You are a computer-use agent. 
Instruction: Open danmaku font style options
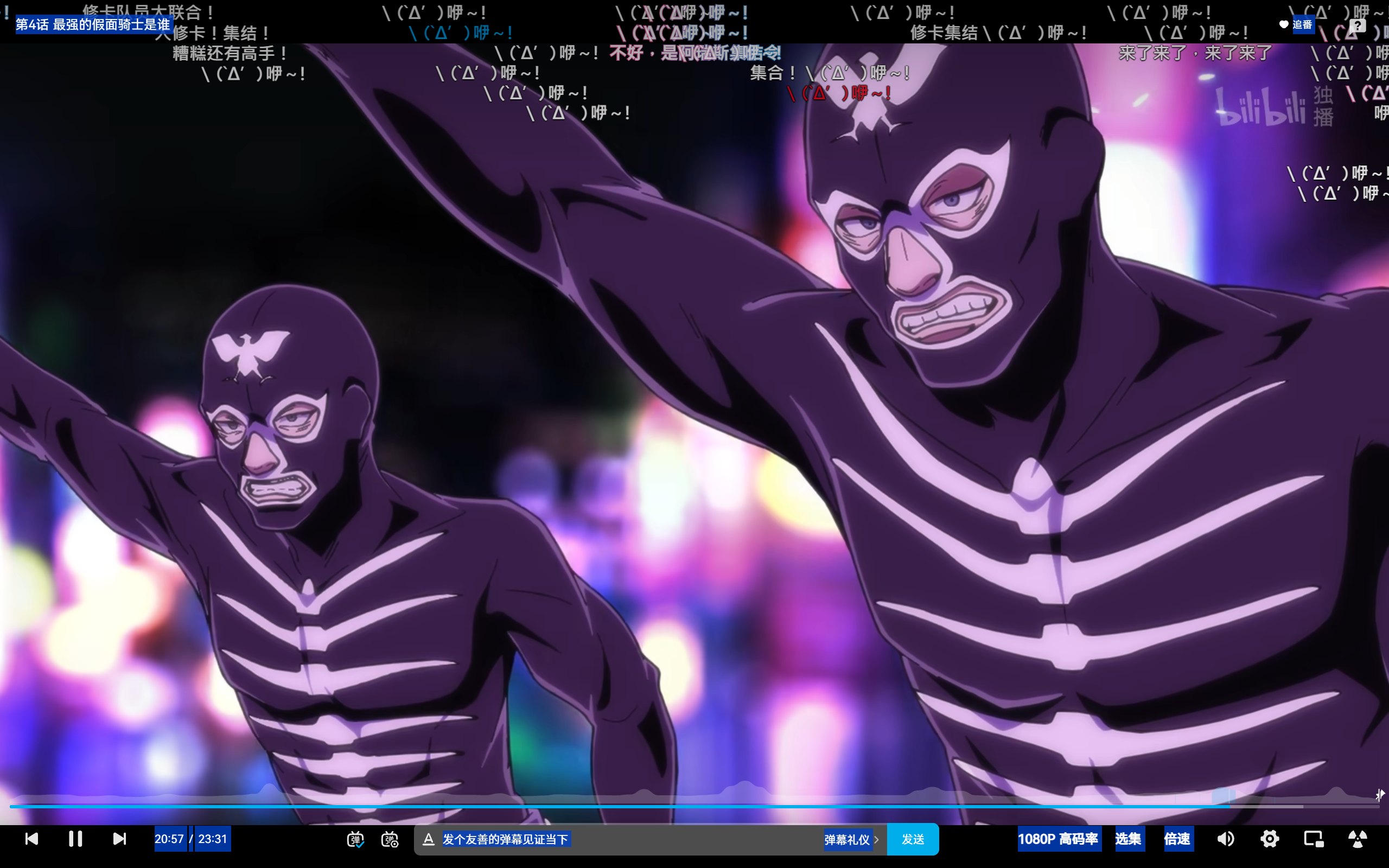click(x=428, y=839)
